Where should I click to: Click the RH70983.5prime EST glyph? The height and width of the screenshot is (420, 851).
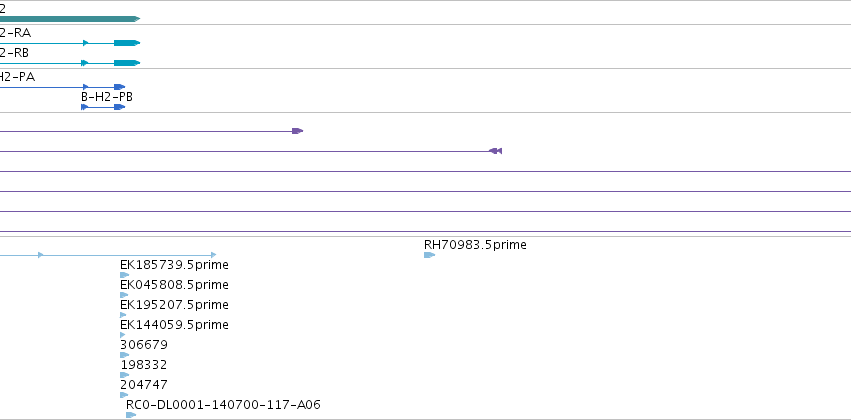[x=429, y=255]
